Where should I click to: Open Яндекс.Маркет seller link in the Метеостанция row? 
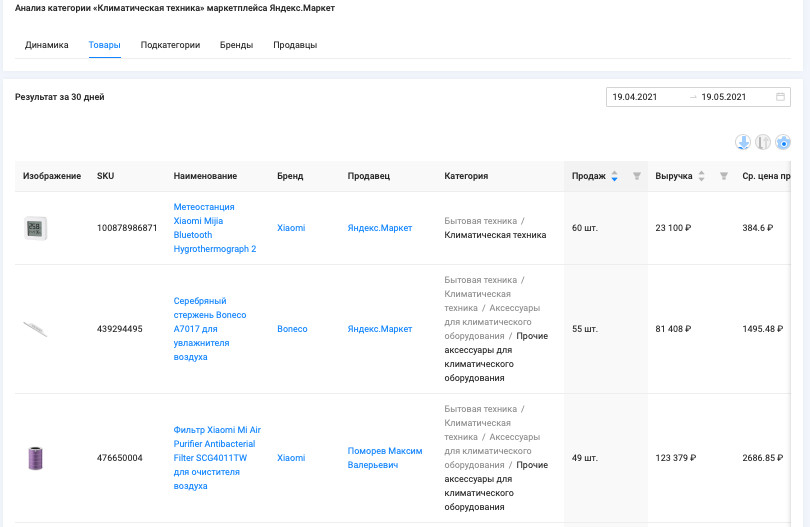coord(380,228)
